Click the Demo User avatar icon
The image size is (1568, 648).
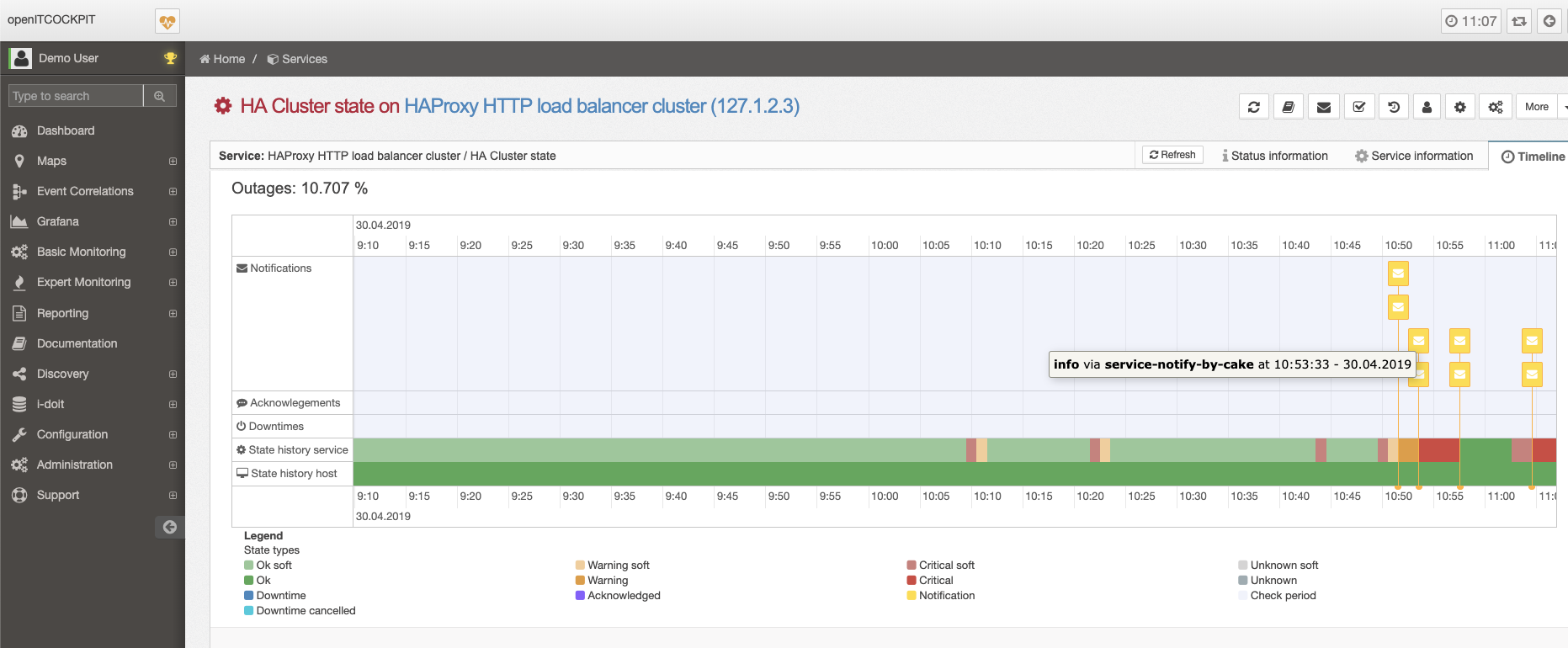[x=20, y=58]
